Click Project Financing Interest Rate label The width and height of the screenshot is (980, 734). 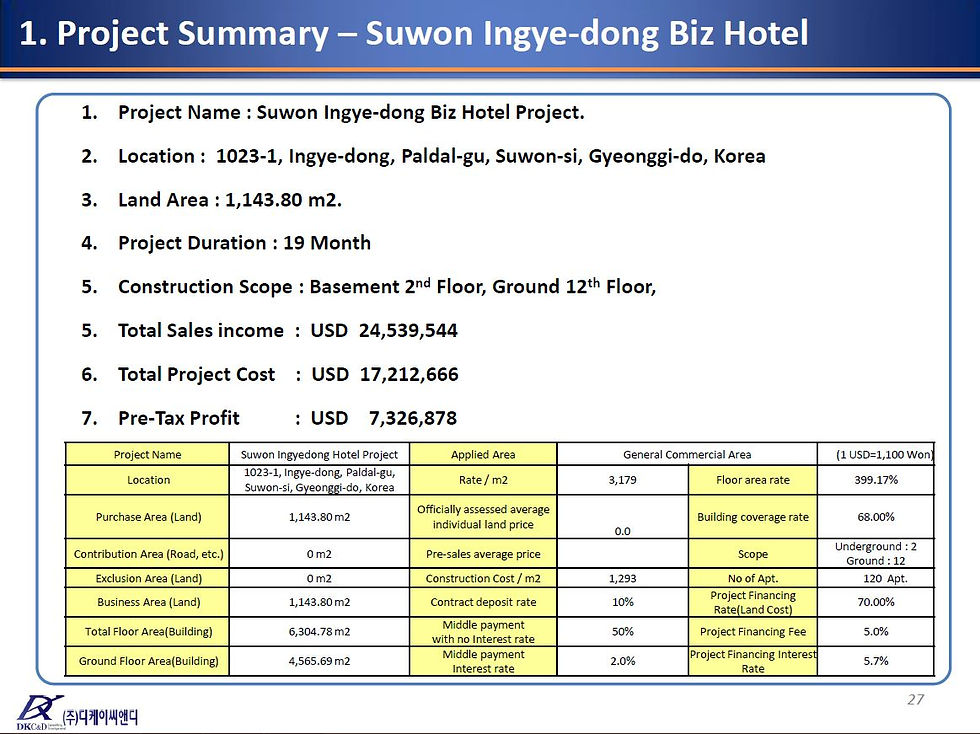[752, 661]
